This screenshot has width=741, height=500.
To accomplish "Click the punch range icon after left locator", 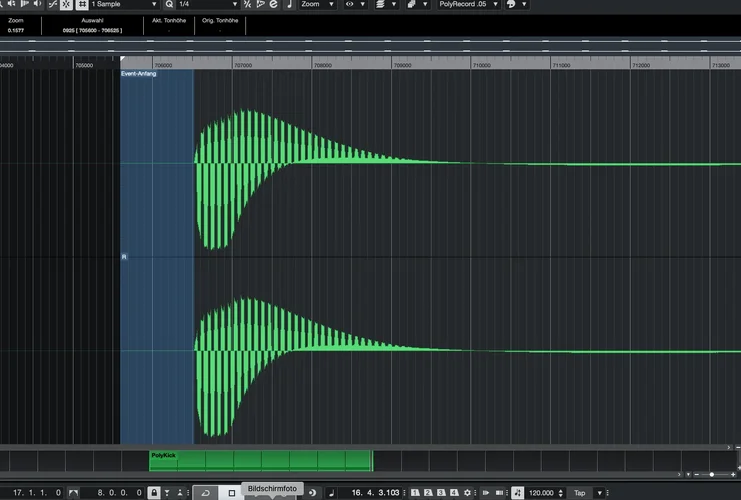I will [73, 493].
